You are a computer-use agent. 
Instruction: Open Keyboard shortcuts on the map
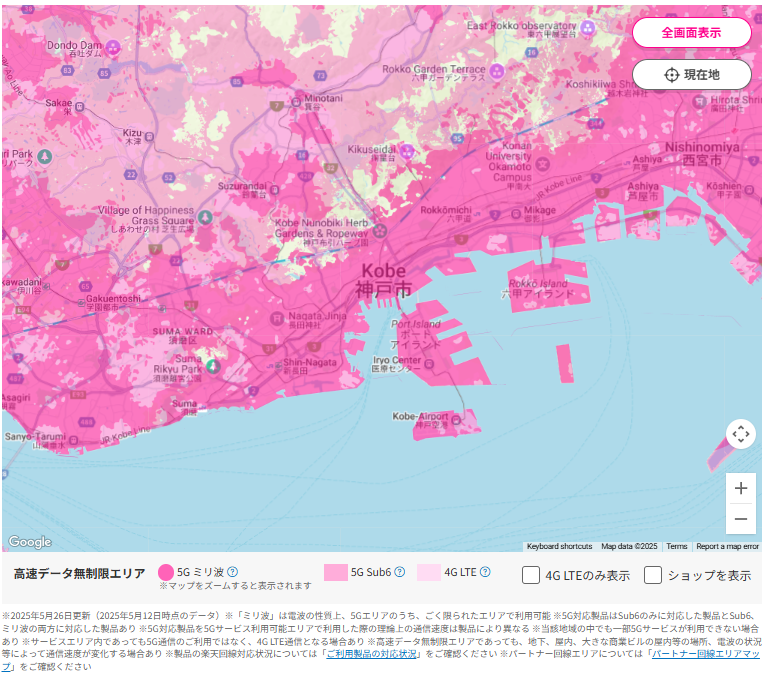click(559, 546)
